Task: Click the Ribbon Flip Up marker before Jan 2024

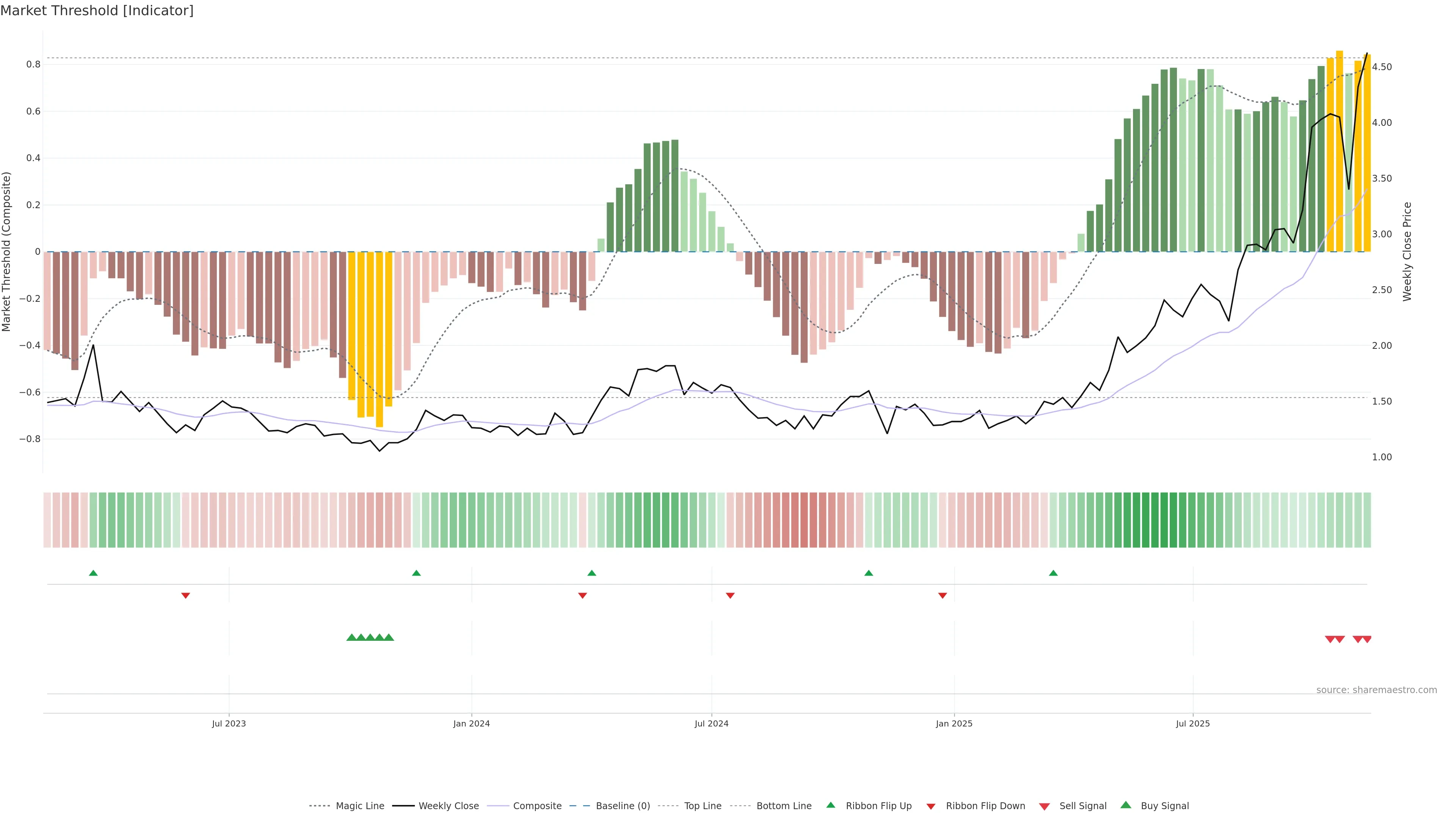Action: [417, 573]
